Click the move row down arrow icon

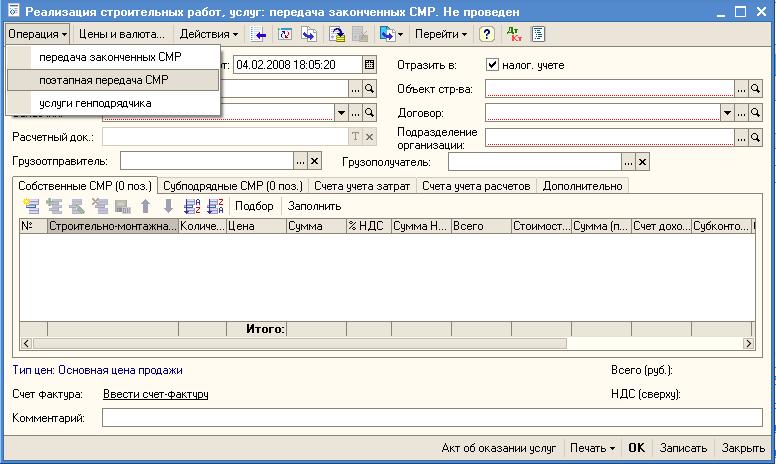click(x=167, y=206)
